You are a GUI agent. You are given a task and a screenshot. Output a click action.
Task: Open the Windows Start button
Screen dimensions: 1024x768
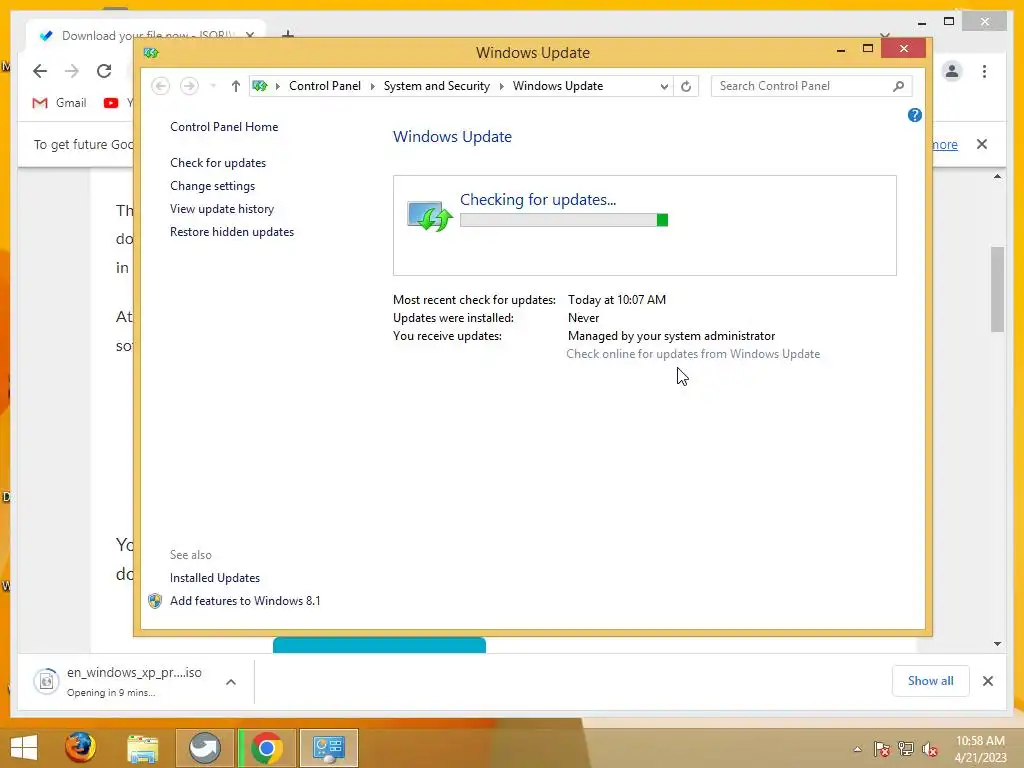24,748
